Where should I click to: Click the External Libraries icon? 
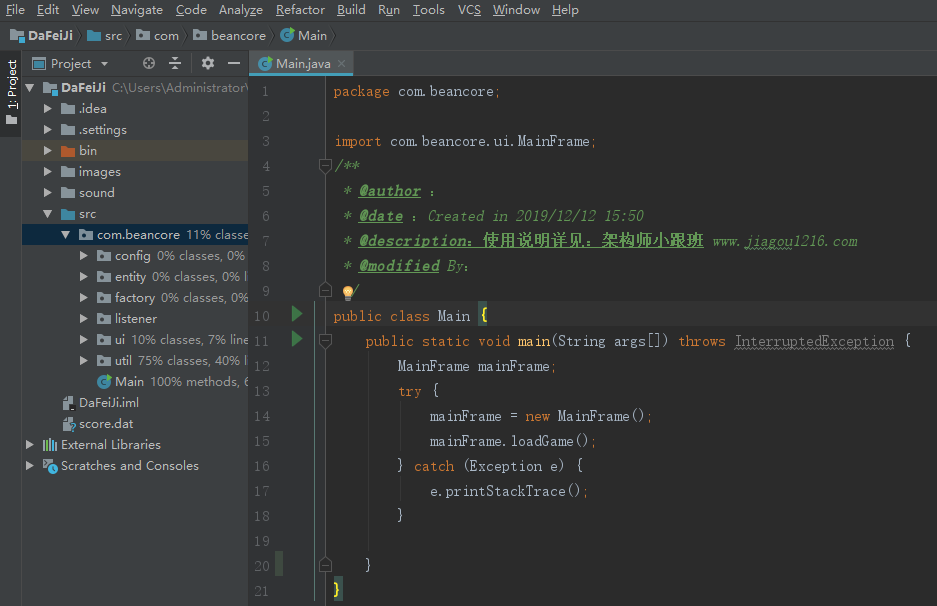click(x=50, y=445)
